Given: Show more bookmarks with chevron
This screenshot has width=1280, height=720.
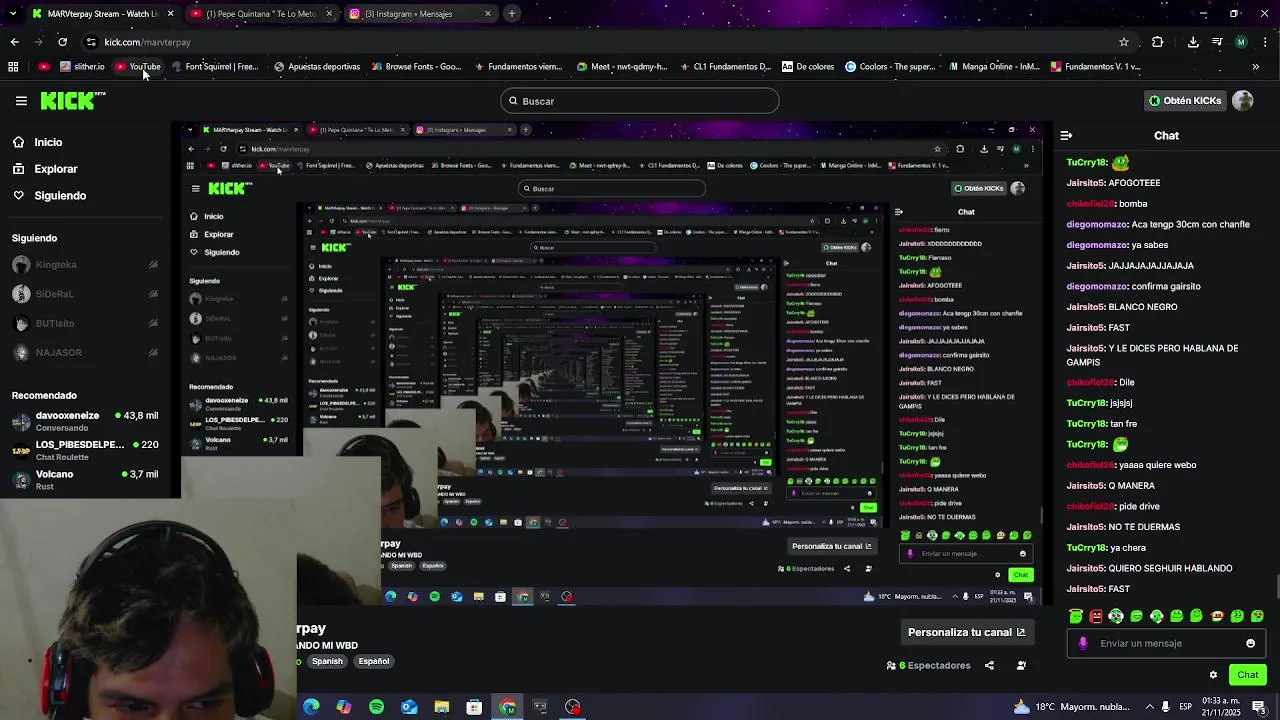Looking at the screenshot, I should [1256, 67].
